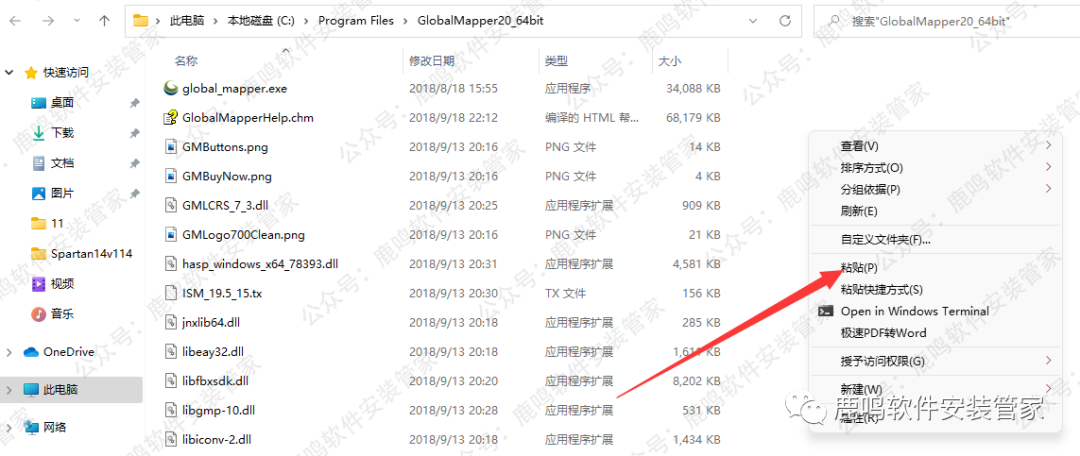Screen dimensions: 1080x456
Task: Click the GMButtons.png file icon
Action: click(171, 147)
